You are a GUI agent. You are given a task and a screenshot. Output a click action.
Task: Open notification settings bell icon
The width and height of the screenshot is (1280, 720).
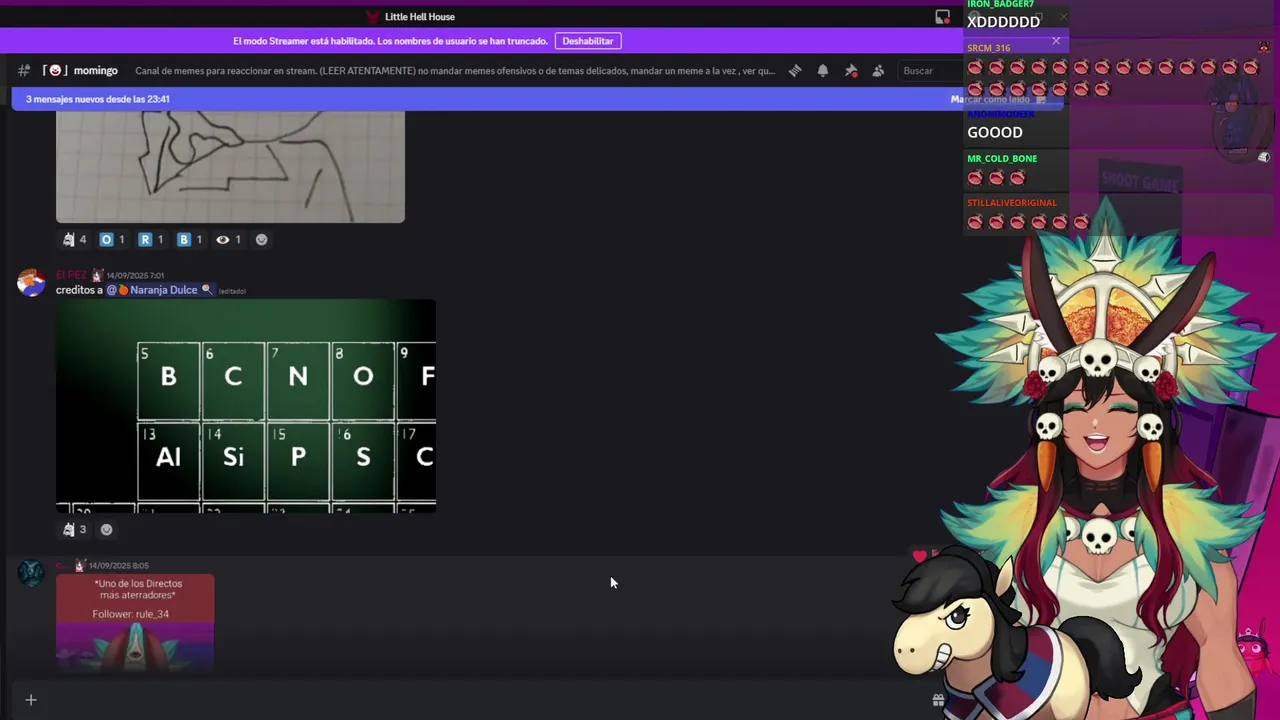pos(823,71)
